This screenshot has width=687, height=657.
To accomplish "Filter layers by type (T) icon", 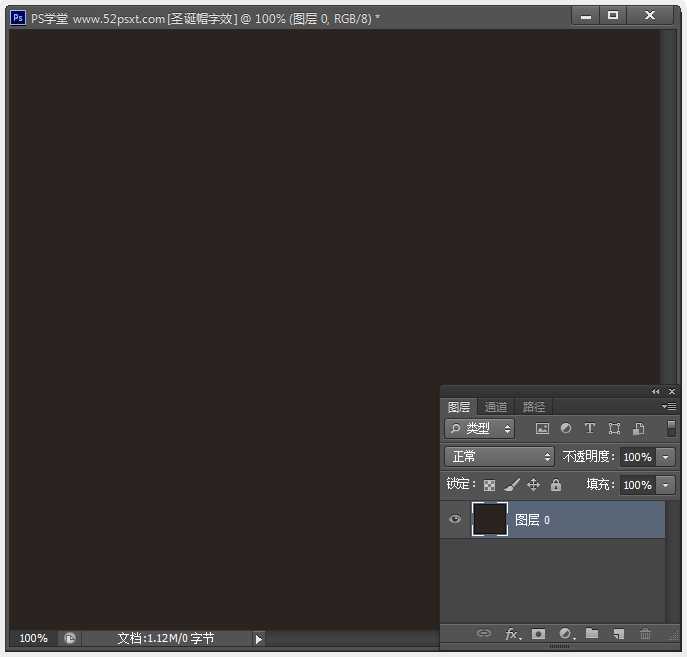I will 590,428.
